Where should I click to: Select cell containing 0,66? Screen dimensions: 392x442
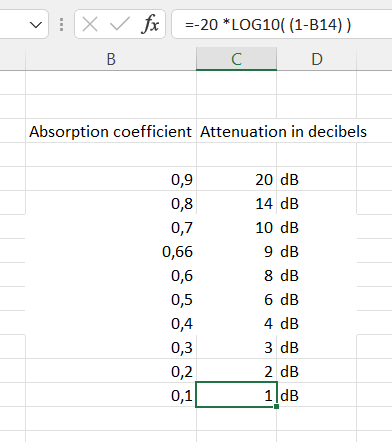(x=111, y=251)
